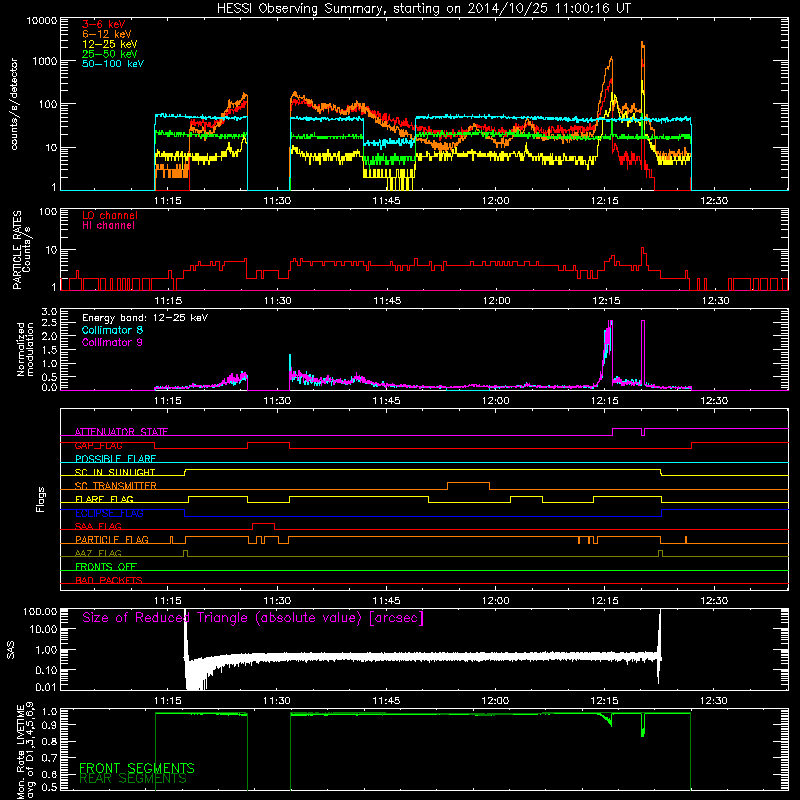
Task: Click the green "25-50 keV" legend label
Action: 110,54
